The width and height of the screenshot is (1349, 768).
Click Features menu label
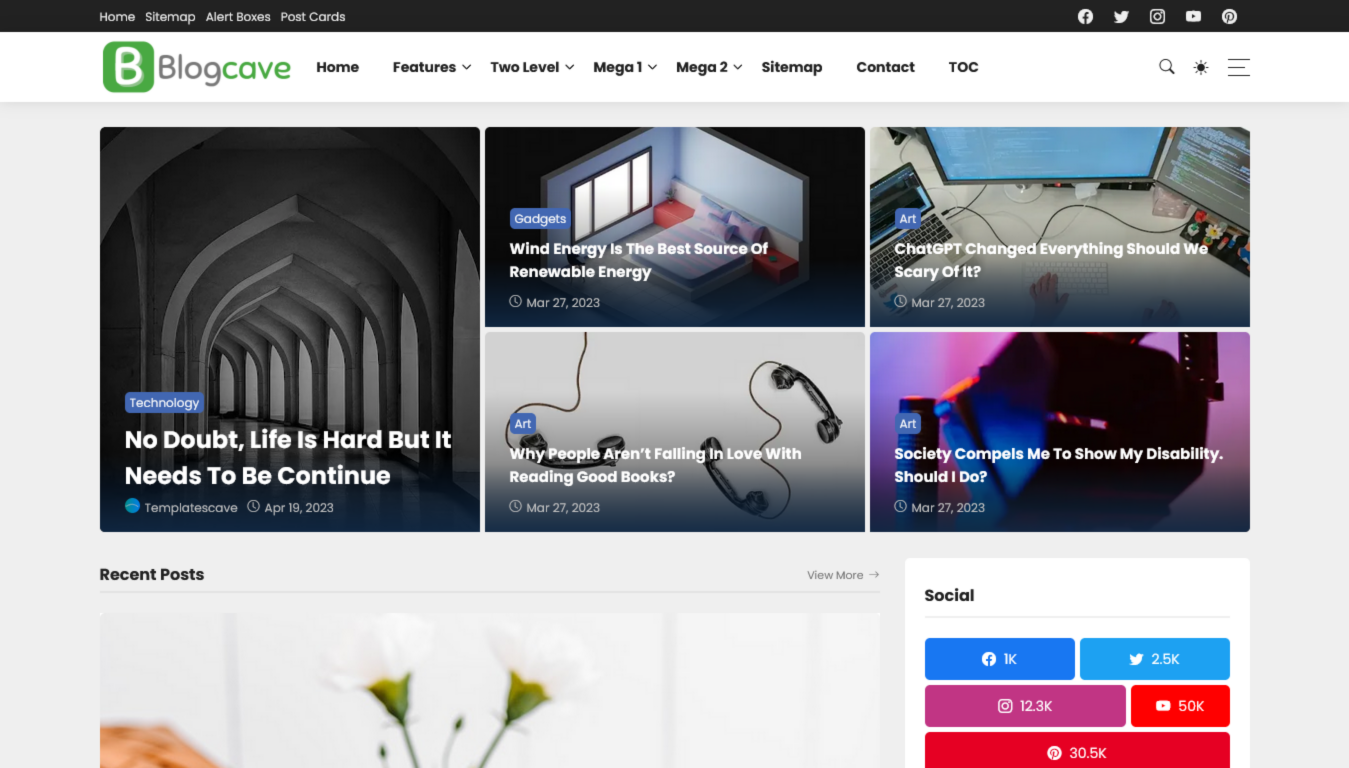(x=424, y=67)
